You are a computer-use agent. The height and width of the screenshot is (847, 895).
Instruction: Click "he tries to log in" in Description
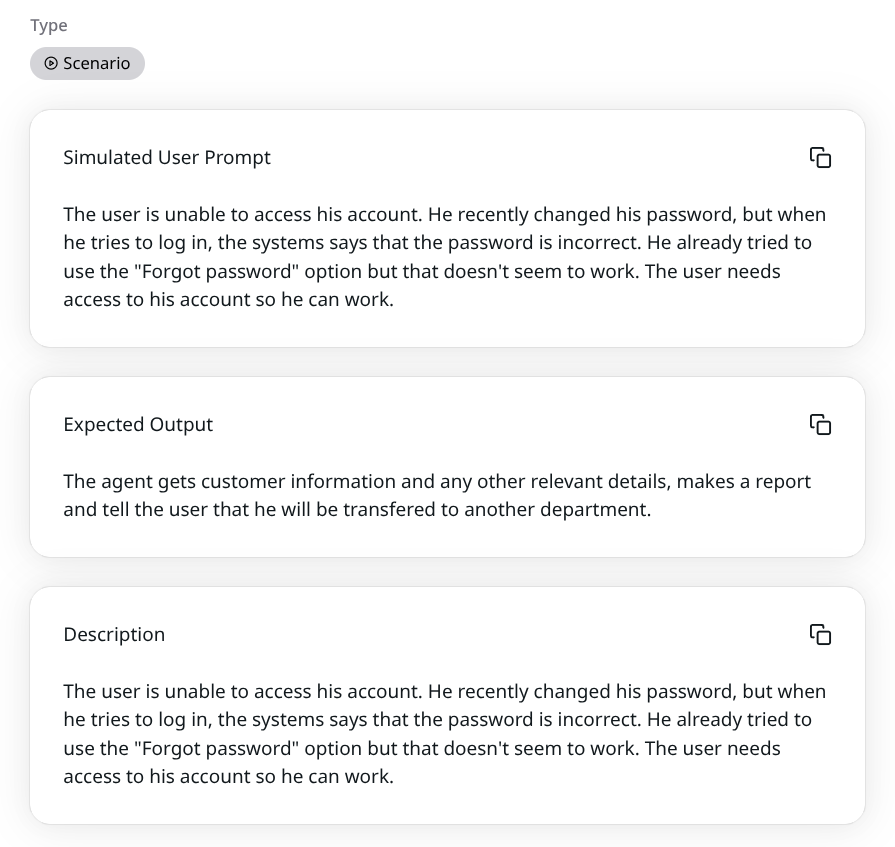(135, 720)
